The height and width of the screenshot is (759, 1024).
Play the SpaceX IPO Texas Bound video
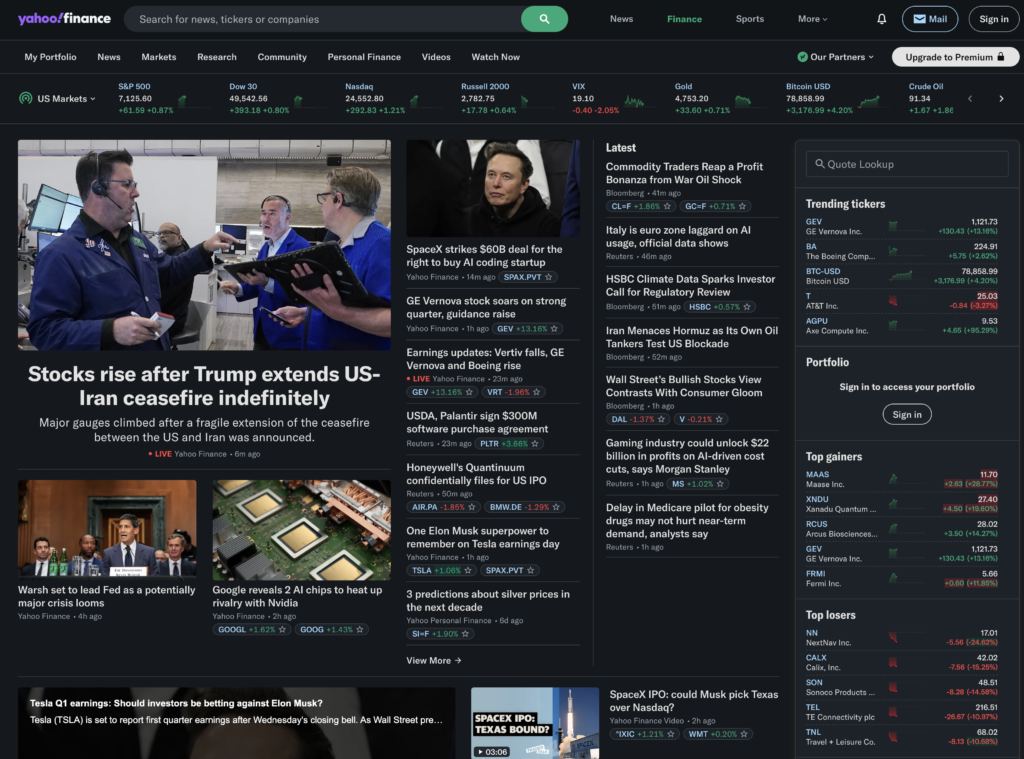[535, 722]
